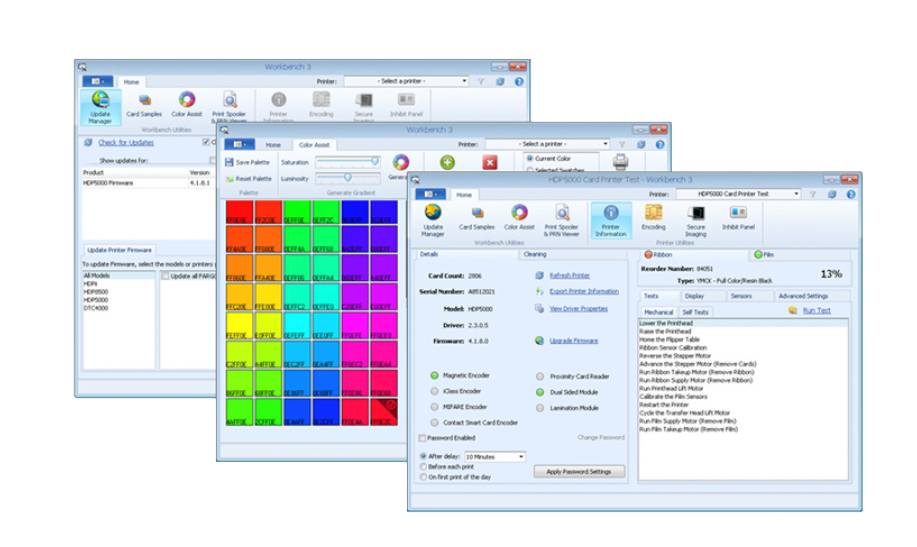Screen dimensions: 917x547
Task: Click Home tab in Color Assist window
Action: click(x=273, y=145)
